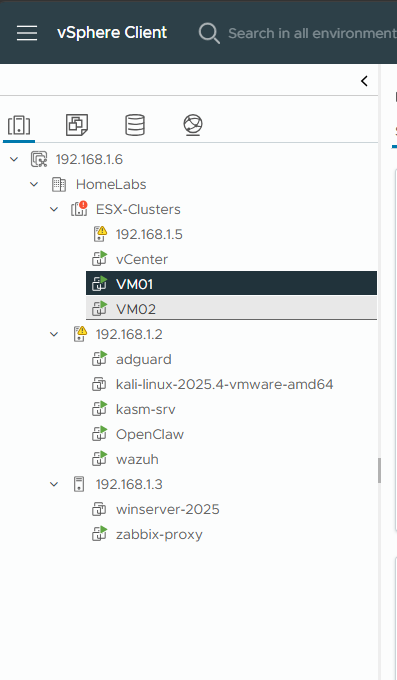
Task: Collapse the 192.168.1.3 host node
Action: coord(54,484)
